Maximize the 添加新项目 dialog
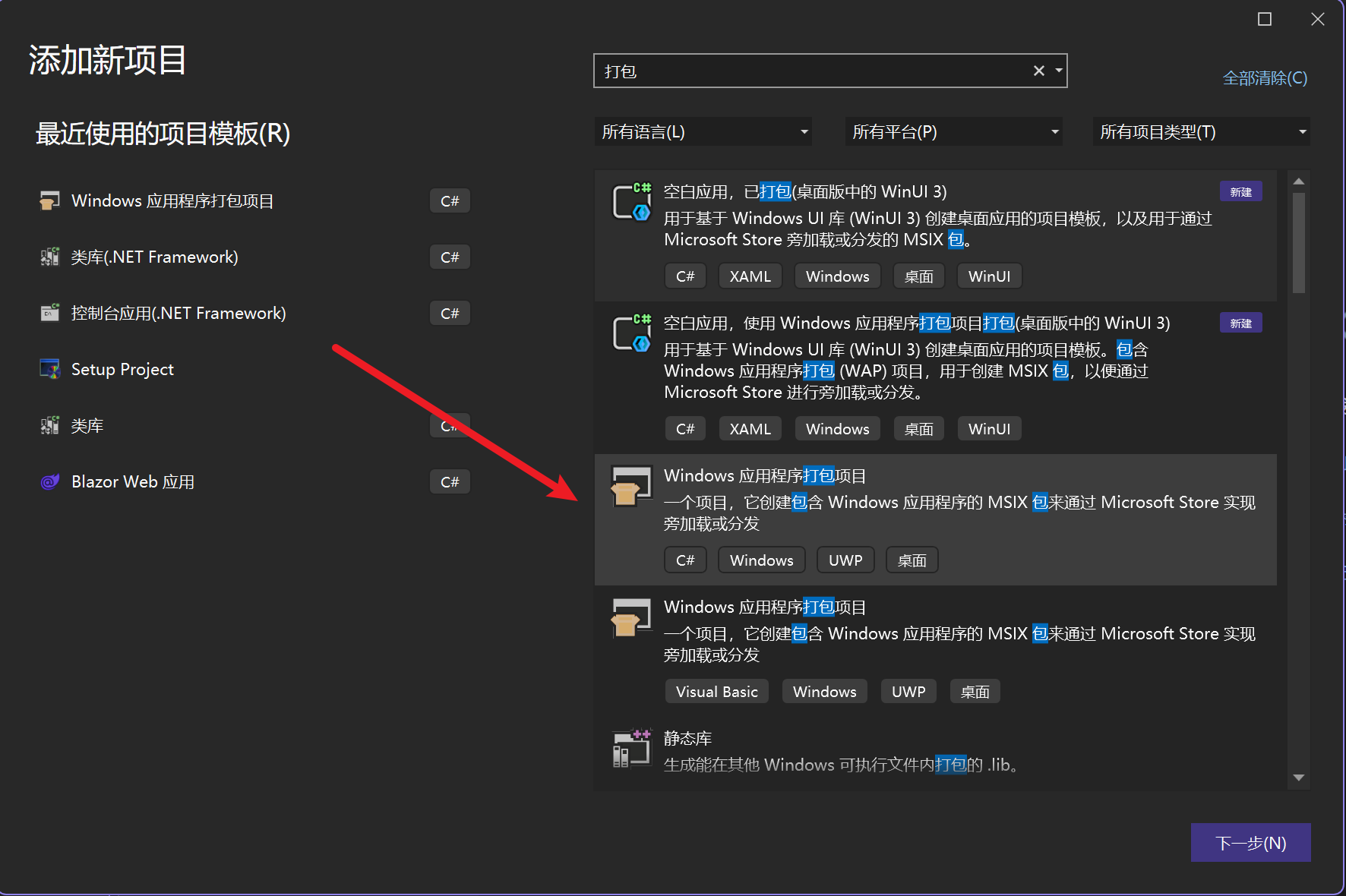This screenshot has width=1346, height=896. click(1265, 19)
